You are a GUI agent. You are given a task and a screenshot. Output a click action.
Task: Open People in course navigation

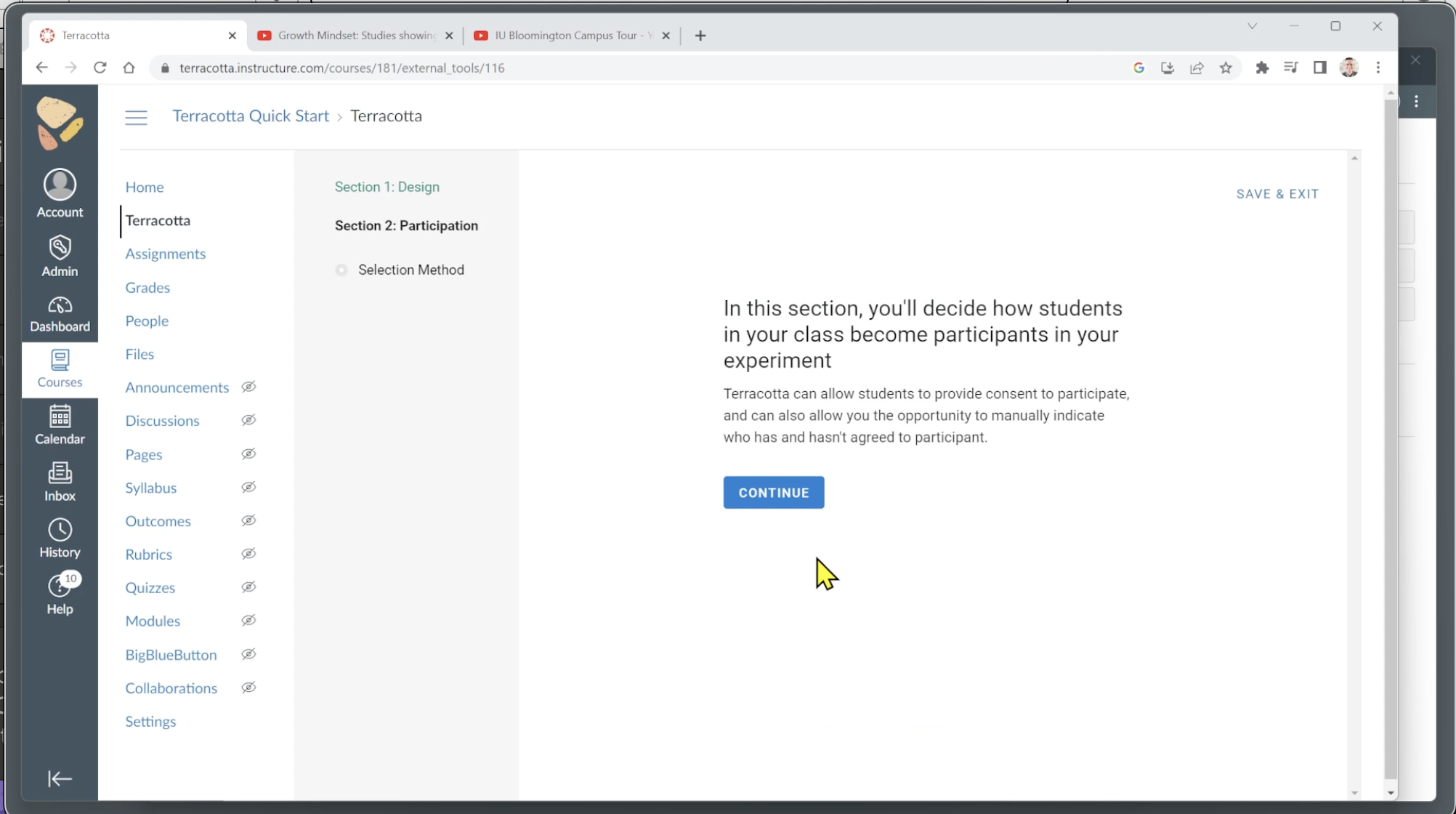tap(147, 321)
